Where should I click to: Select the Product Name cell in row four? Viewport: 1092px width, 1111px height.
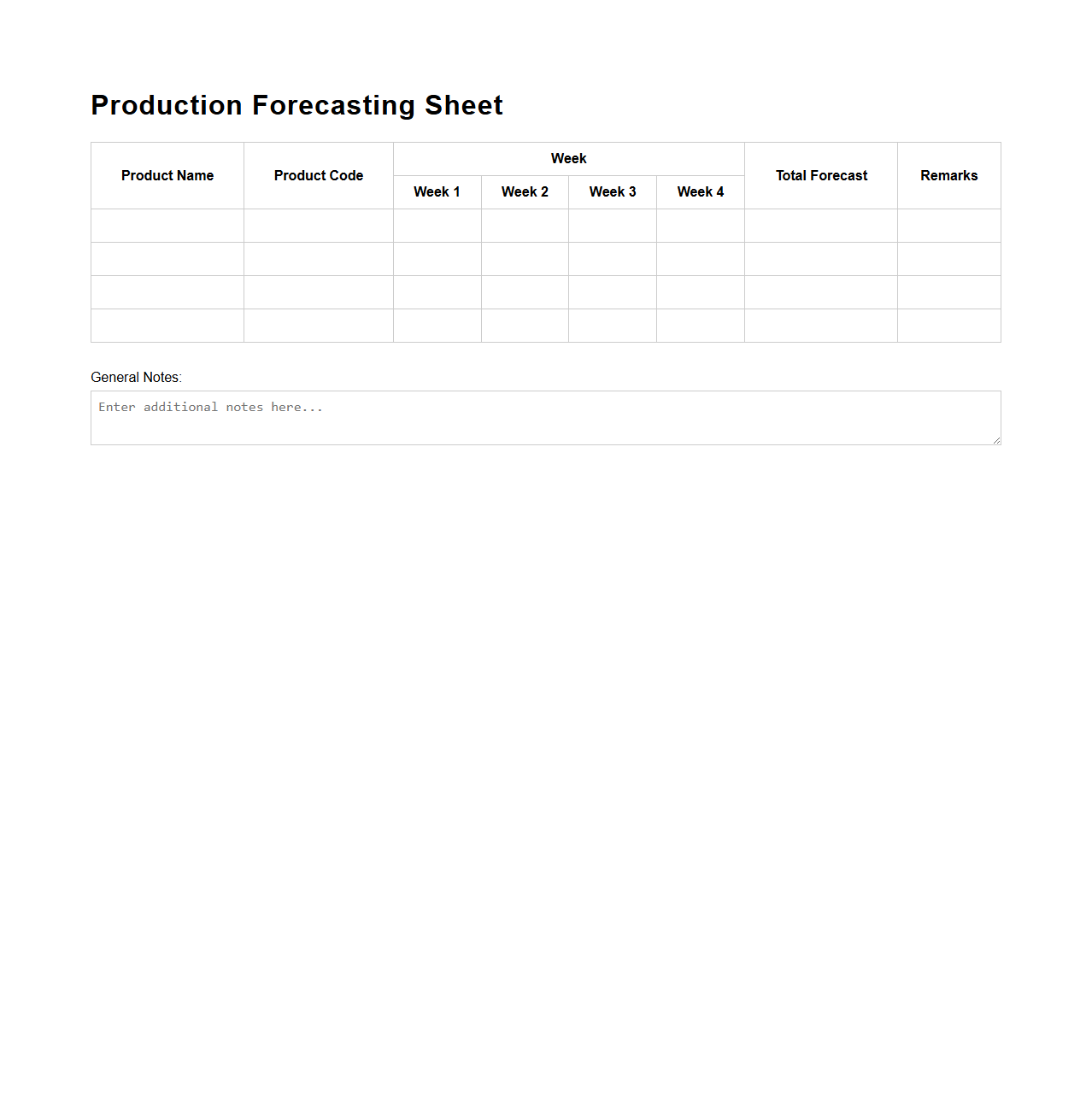click(x=167, y=326)
